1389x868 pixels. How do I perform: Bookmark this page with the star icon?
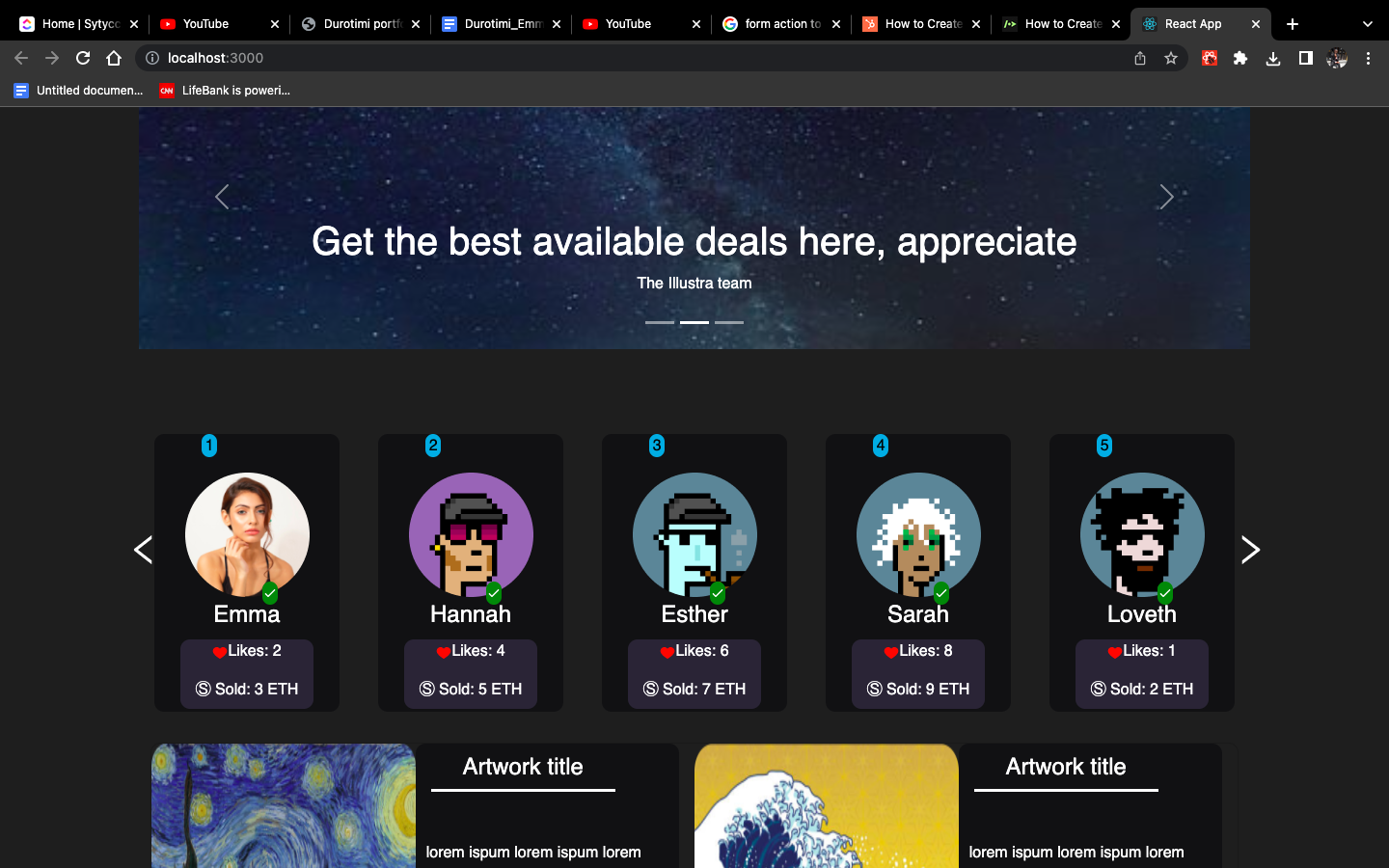1171,58
